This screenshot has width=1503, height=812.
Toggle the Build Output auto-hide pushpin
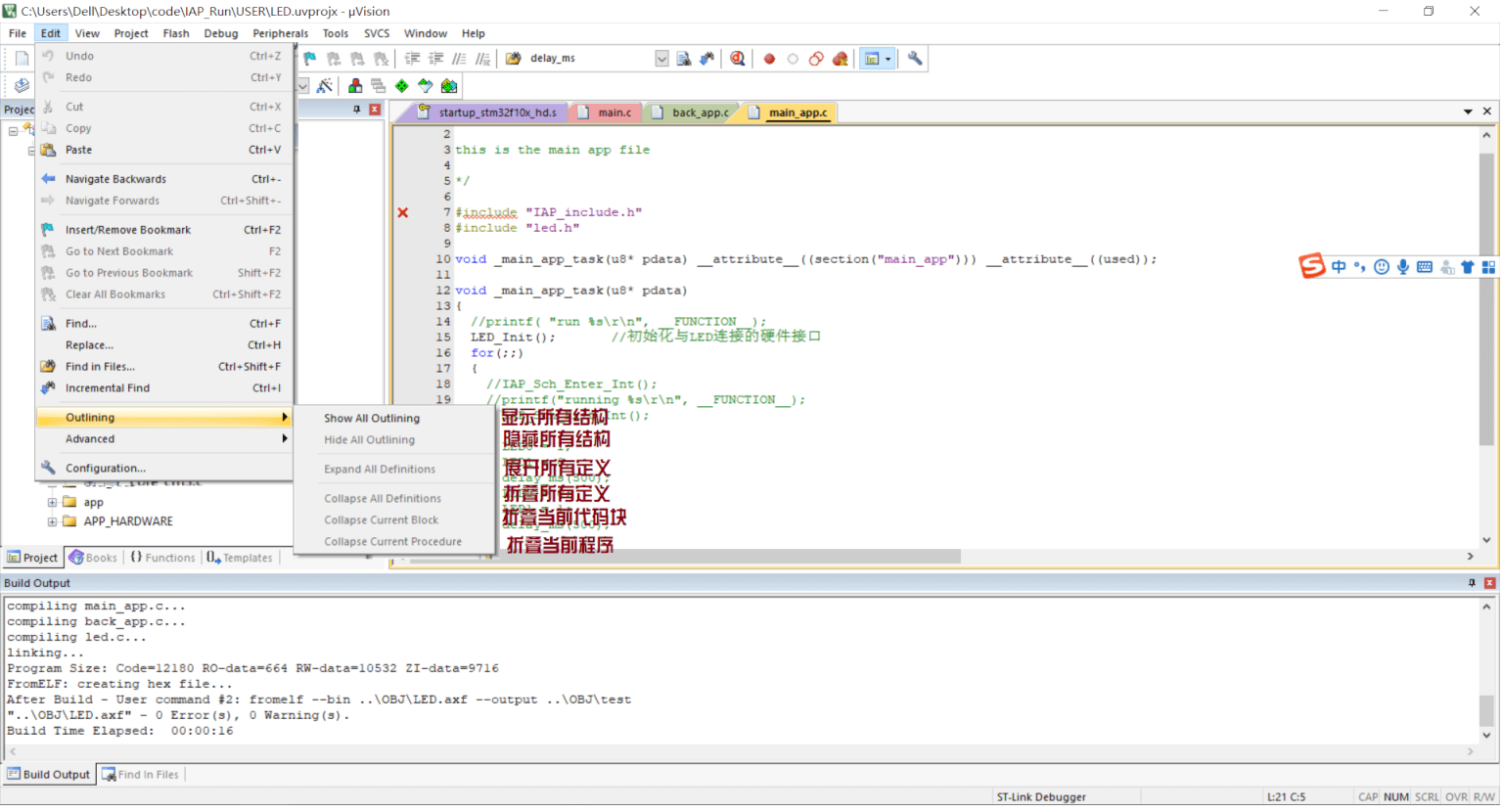tap(1472, 583)
